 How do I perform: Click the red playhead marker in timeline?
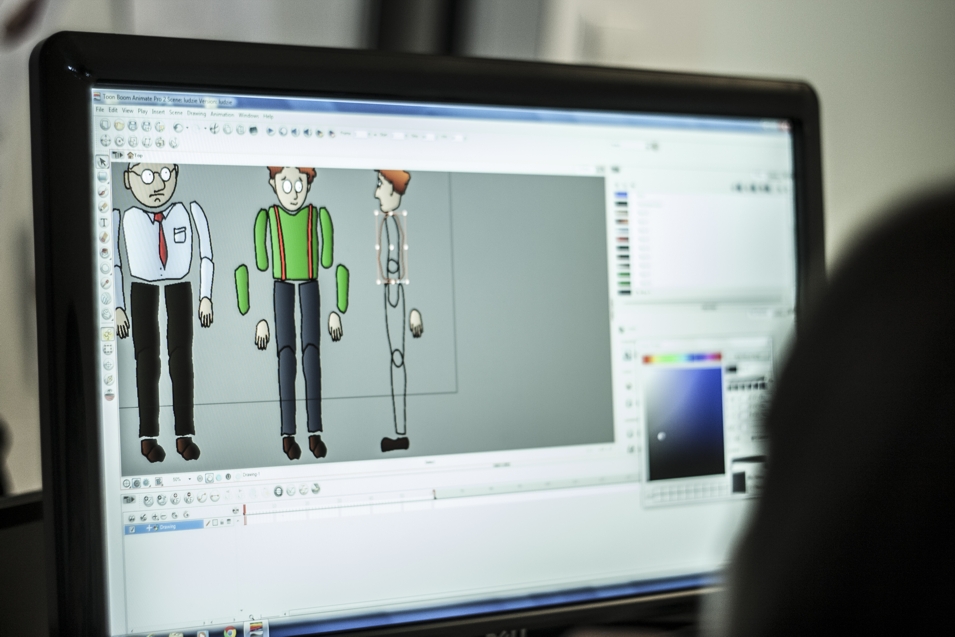[244, 510]
